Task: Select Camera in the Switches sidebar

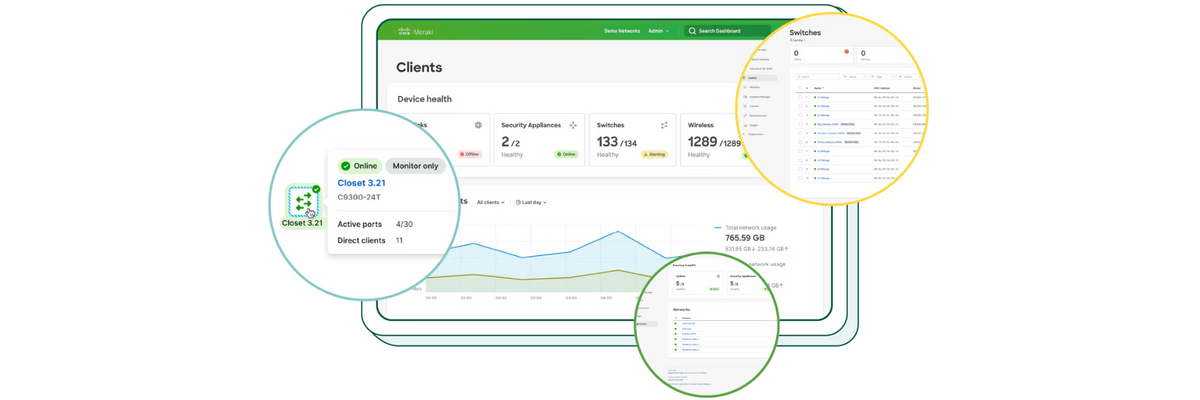Action: [x=753, y=105]
